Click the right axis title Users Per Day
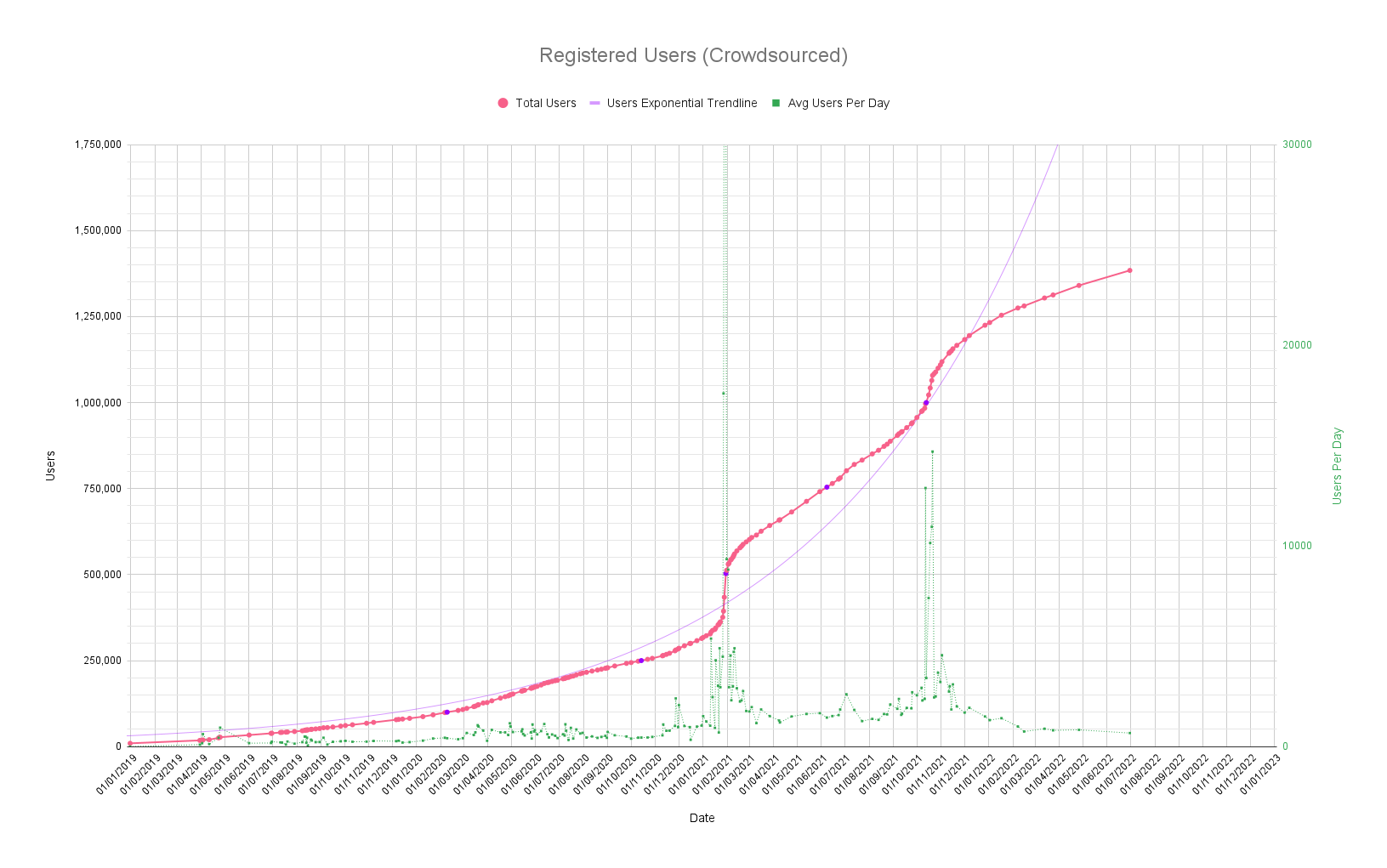The height and width of the screenshot is (868, 1387). (1337, 466)
